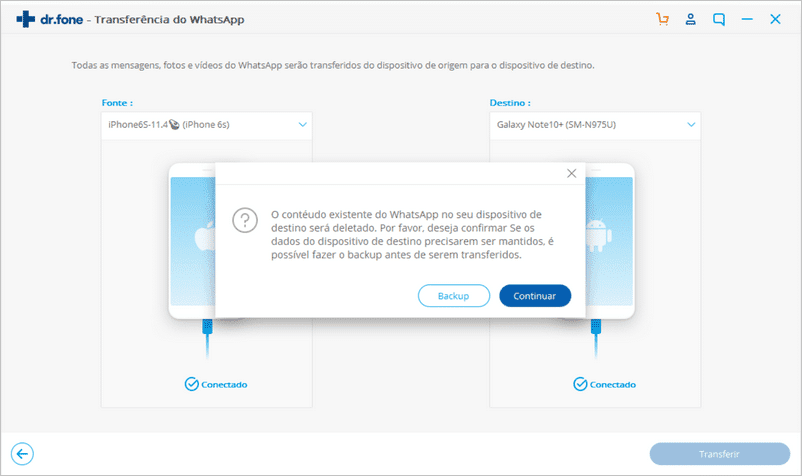Screen dimensions: 802x476
Task: Confirm with the Continuar button
Action: (x=535, y=296)
